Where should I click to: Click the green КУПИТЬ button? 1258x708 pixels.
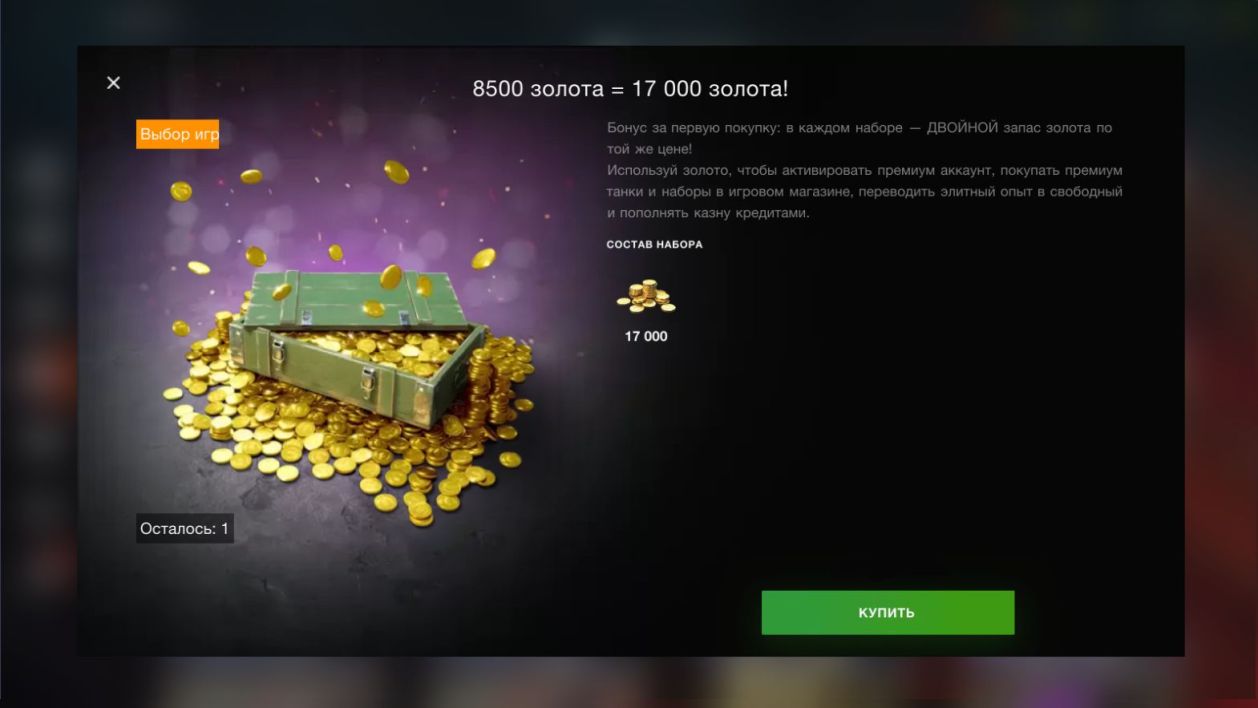(888, 612)
